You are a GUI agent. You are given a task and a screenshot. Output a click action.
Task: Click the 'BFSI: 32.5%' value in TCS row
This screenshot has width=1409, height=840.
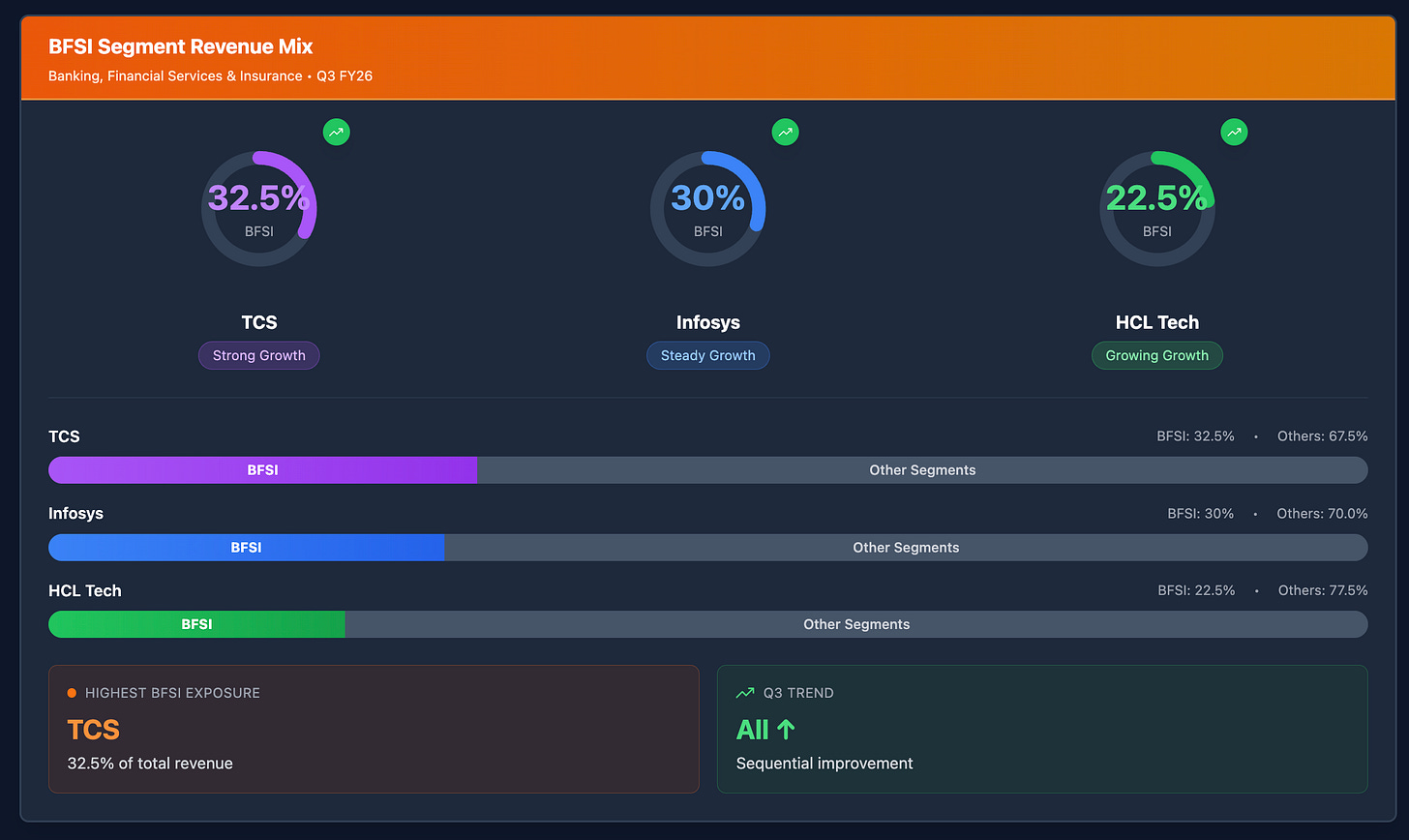tap(1196, 436)
